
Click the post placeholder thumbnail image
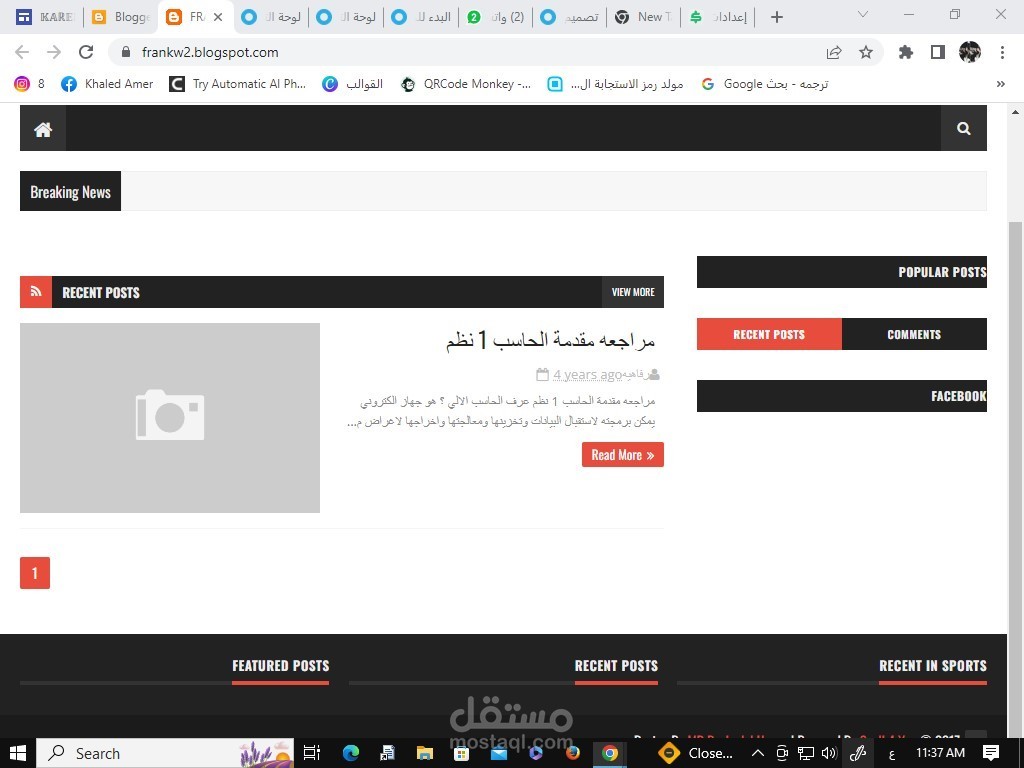tap(170, 418)
